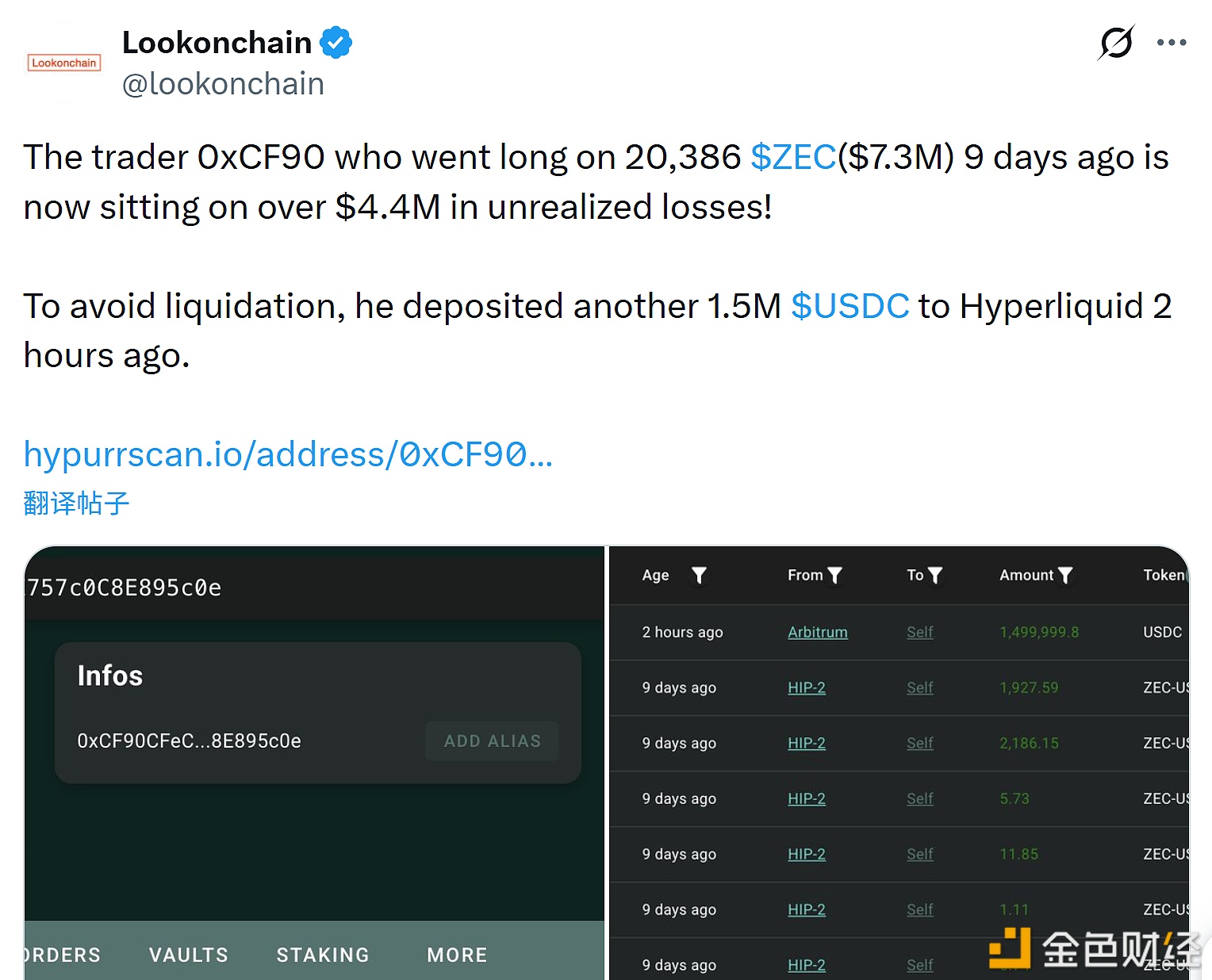Switch to the STAKING tab
Image resolution: width=1212 pixels, height=980 pixels.
click(322, 955)
